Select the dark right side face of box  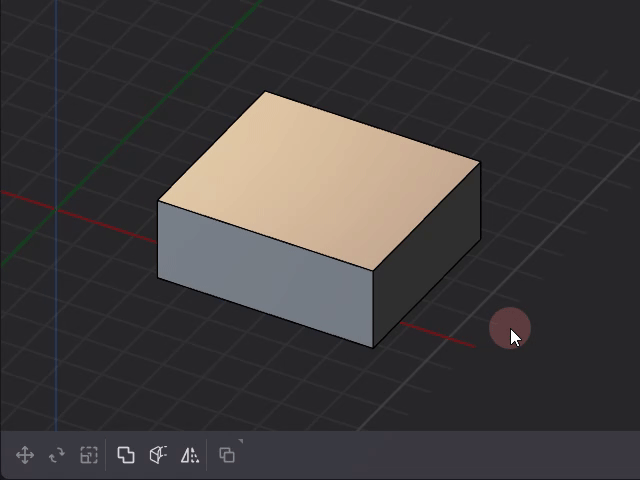(x=427, y=255)
